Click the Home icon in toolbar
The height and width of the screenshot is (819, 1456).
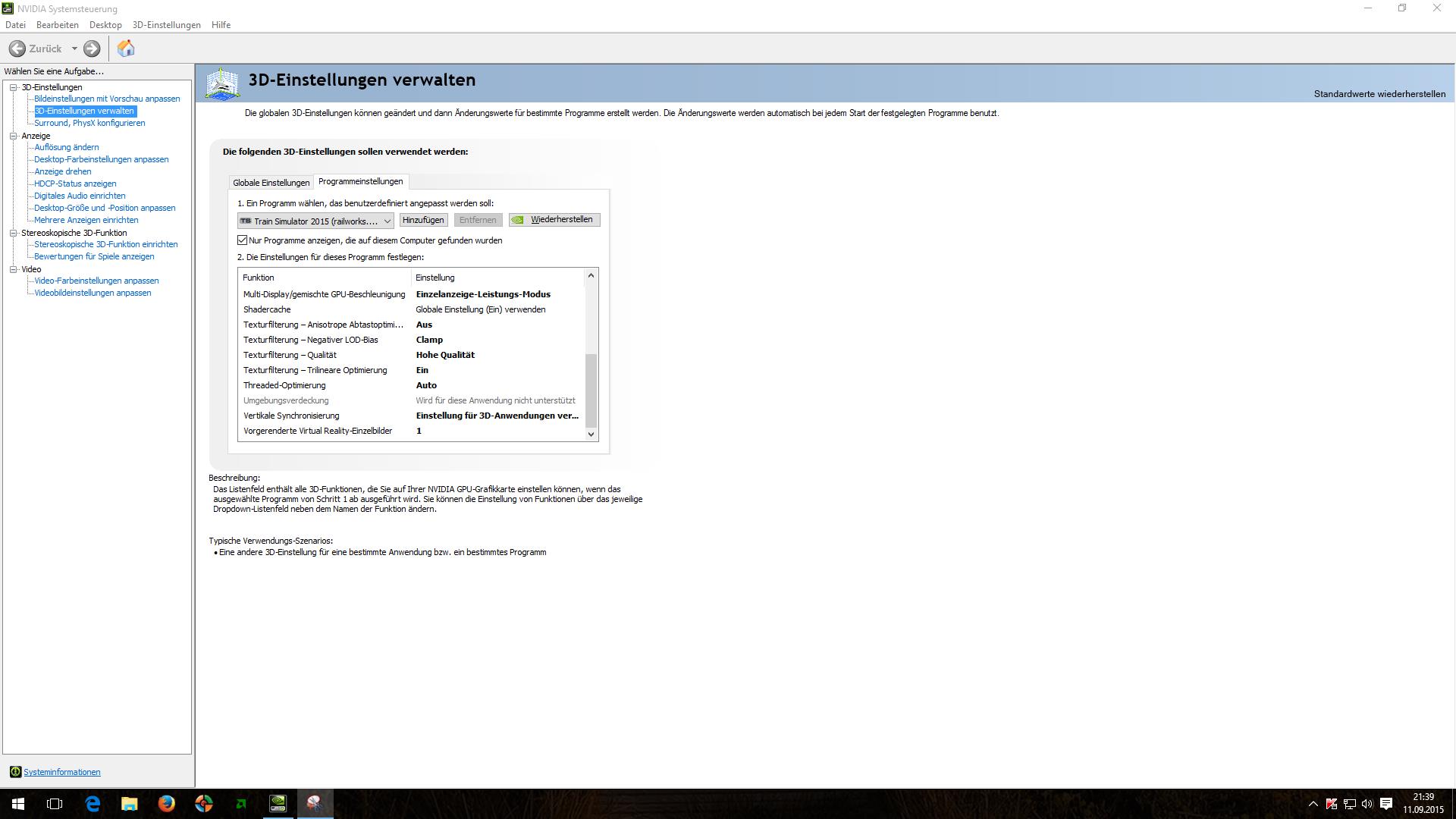pyautogui.click(x=126, y=49)
